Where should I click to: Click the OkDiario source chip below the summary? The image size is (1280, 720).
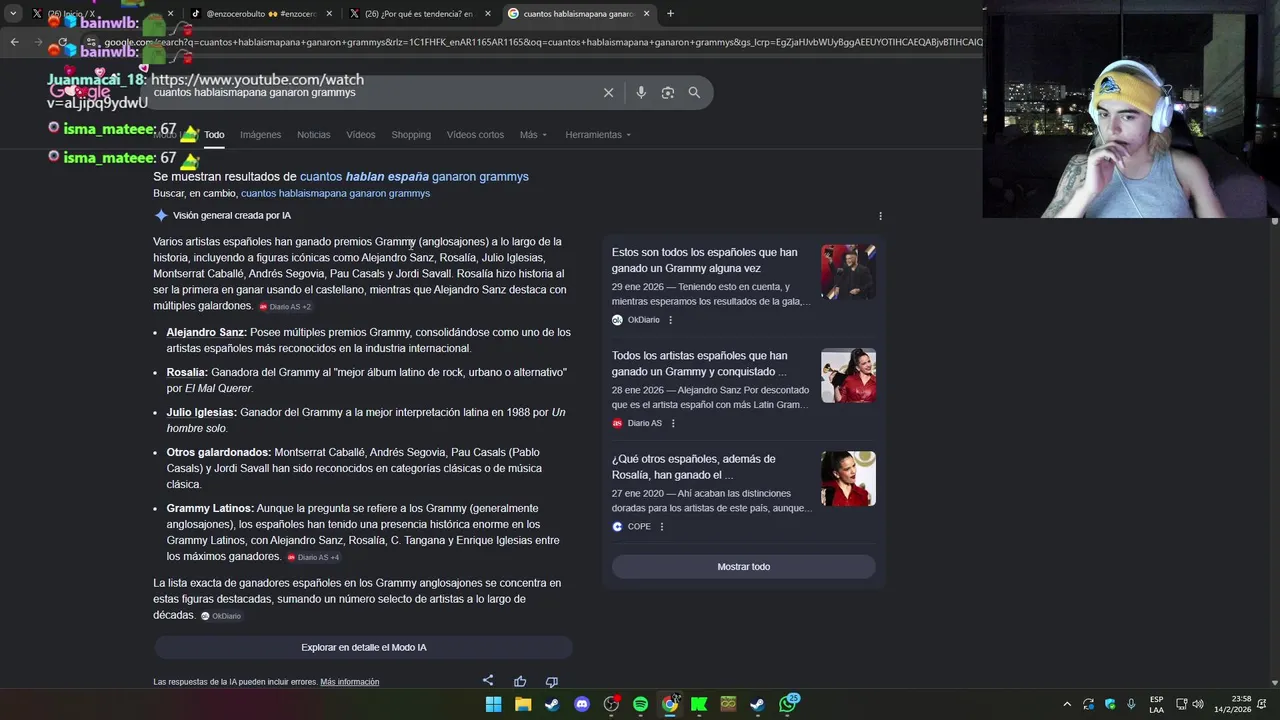(221, 616)
